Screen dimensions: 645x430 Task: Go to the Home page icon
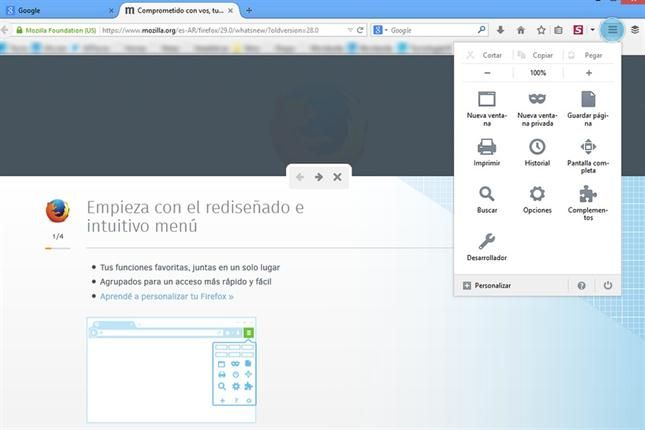tap(521, 30)
